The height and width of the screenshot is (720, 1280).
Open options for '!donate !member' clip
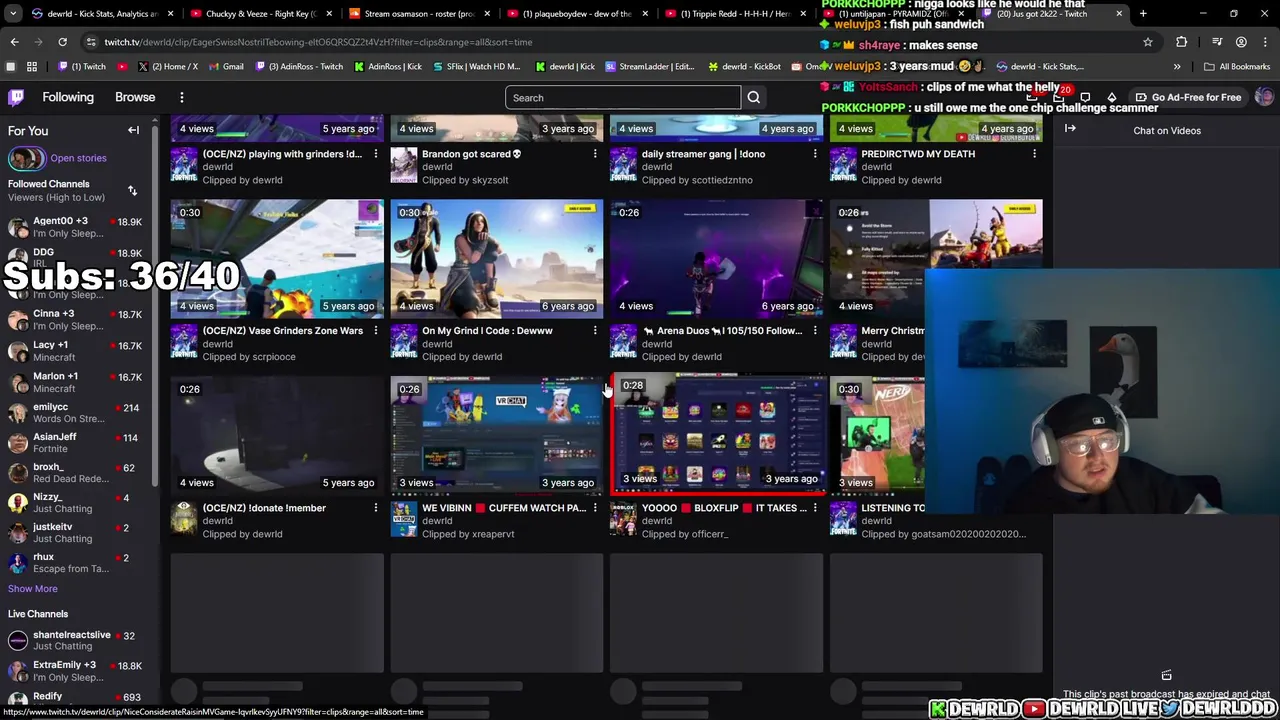(376, 508)
